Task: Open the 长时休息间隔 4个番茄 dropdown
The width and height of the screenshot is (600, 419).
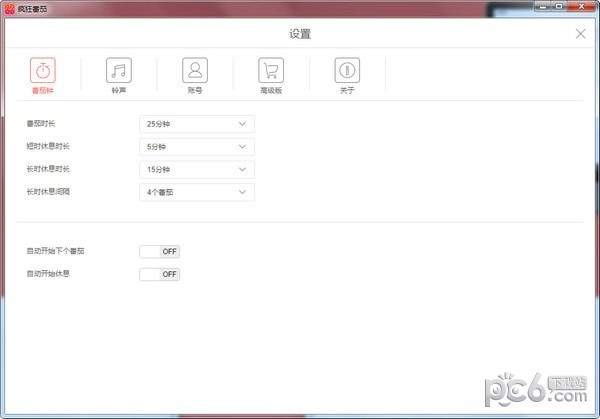Action: pyautogui.click(x=197, y=192)
